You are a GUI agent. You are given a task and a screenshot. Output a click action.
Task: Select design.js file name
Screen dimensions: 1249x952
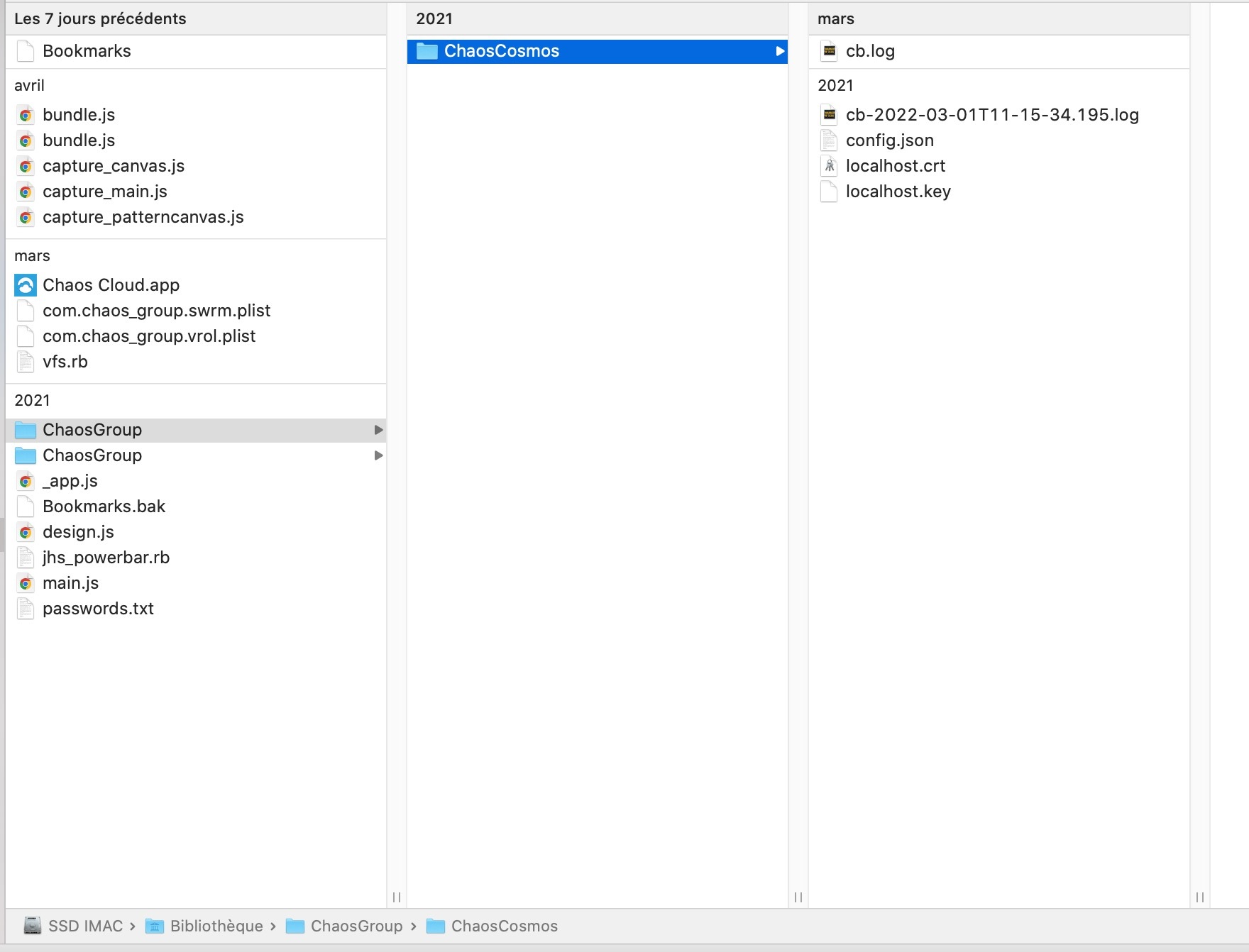tap(78, 532)
